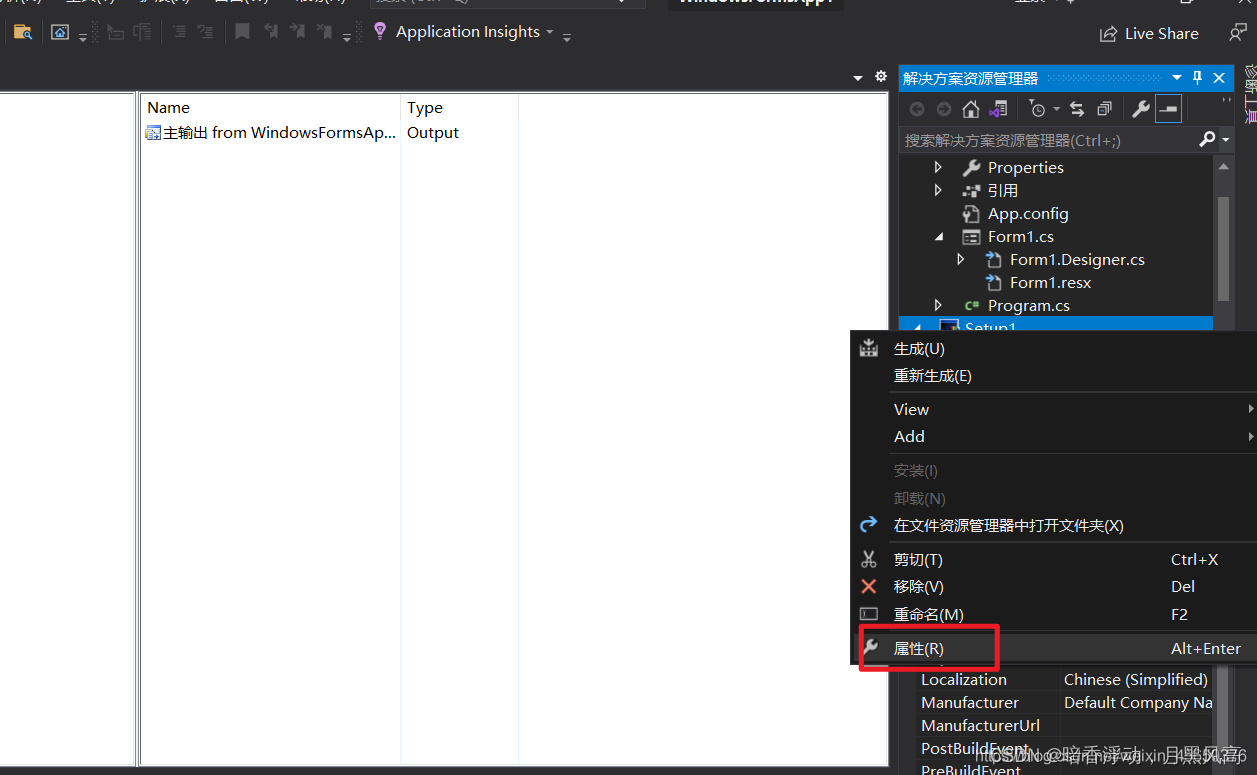The height and width of the screenshot is (775, 1257).
Task: Open the View submenu in context menu
Action: (x=1054, y=409)
